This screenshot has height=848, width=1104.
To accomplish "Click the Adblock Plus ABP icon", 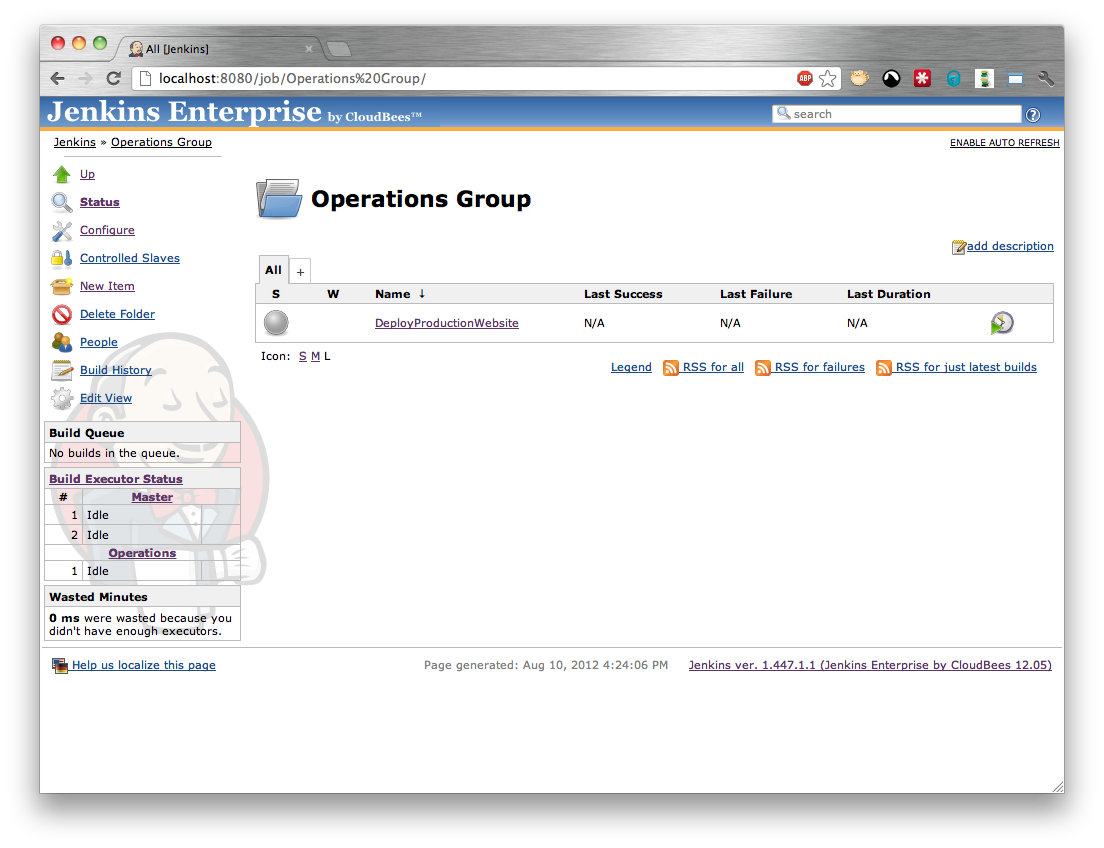I will 805,78.
